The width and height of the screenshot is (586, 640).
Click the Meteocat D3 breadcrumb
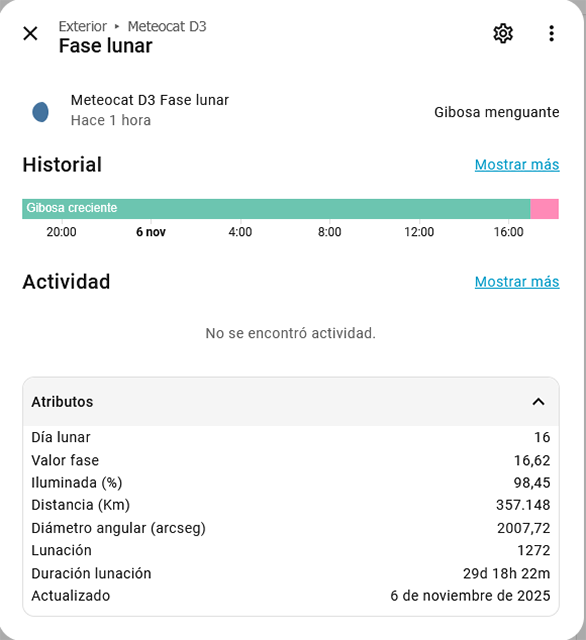pyautogui.click(x=167, y=27)
